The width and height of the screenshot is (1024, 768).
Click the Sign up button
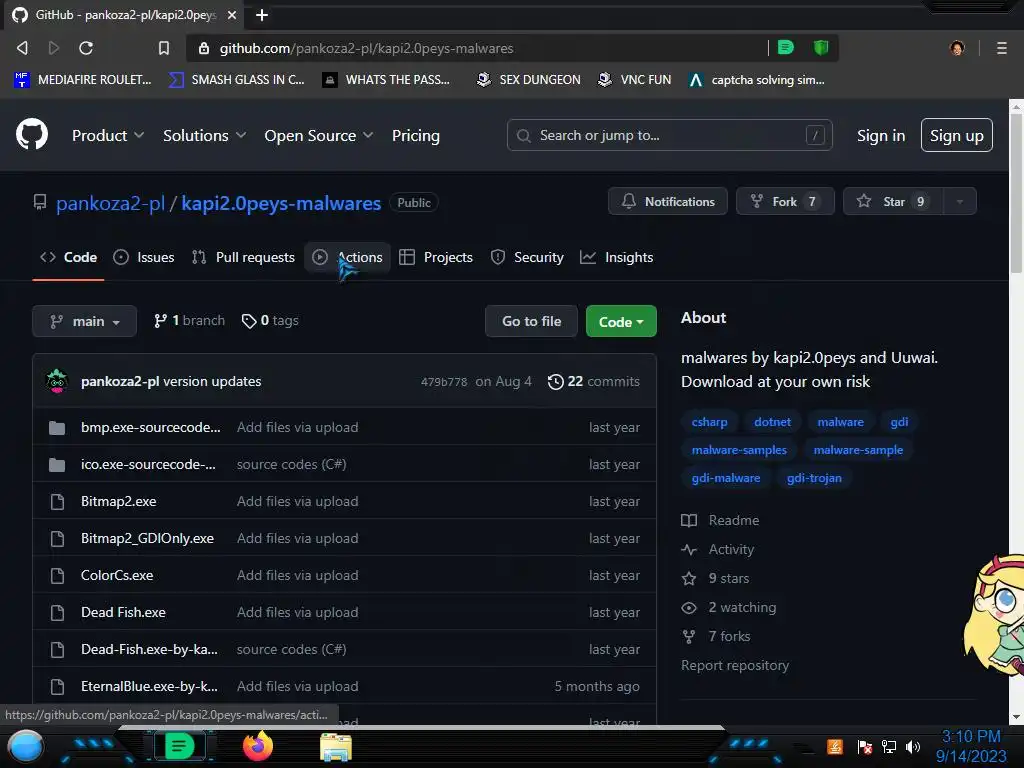point(957,135)
